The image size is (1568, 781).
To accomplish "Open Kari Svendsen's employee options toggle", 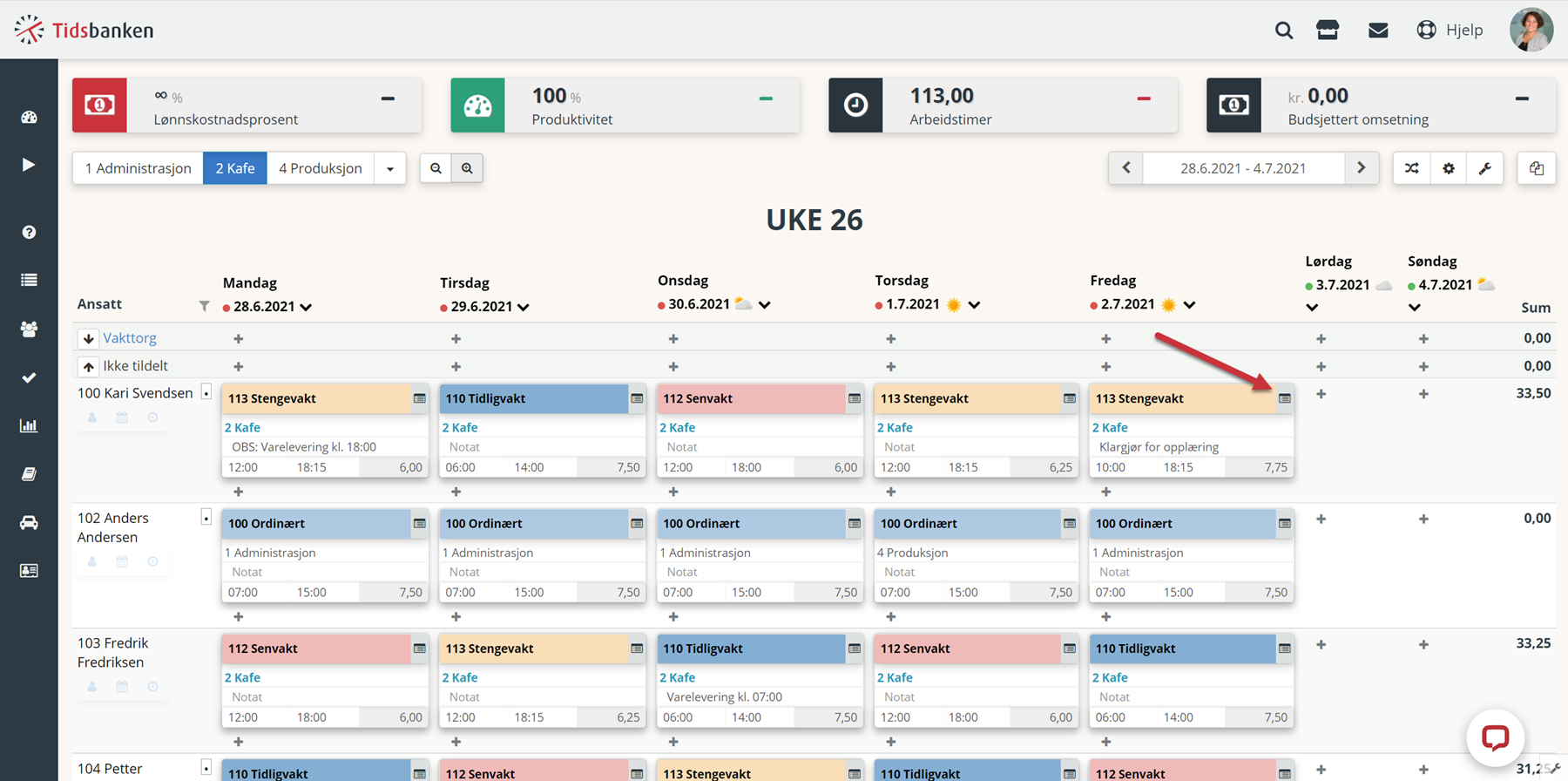I will pos(206,392).
